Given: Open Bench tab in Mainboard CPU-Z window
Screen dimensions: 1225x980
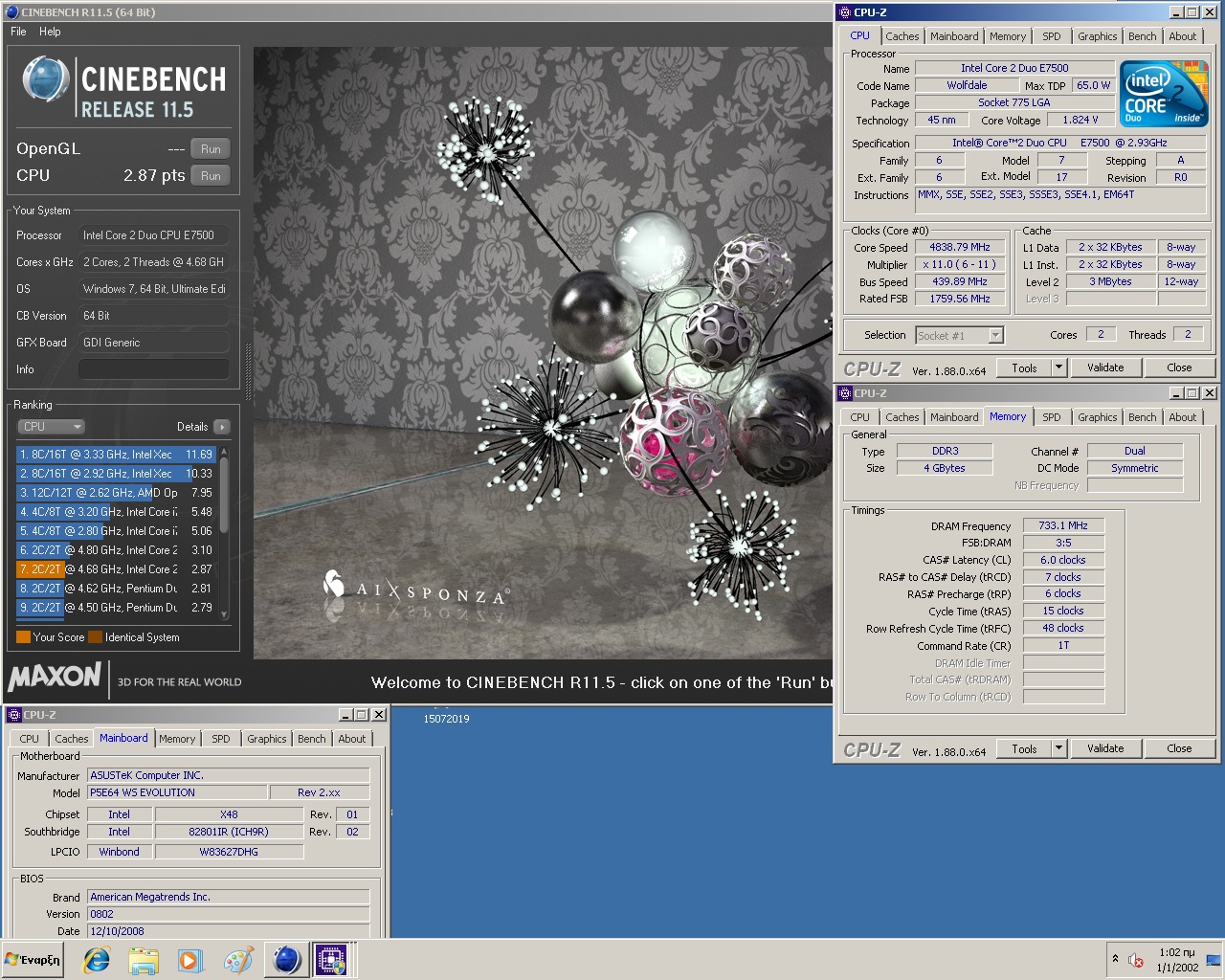Looking at the screenshot, I should pyautogui.click(x=311, y=739).
